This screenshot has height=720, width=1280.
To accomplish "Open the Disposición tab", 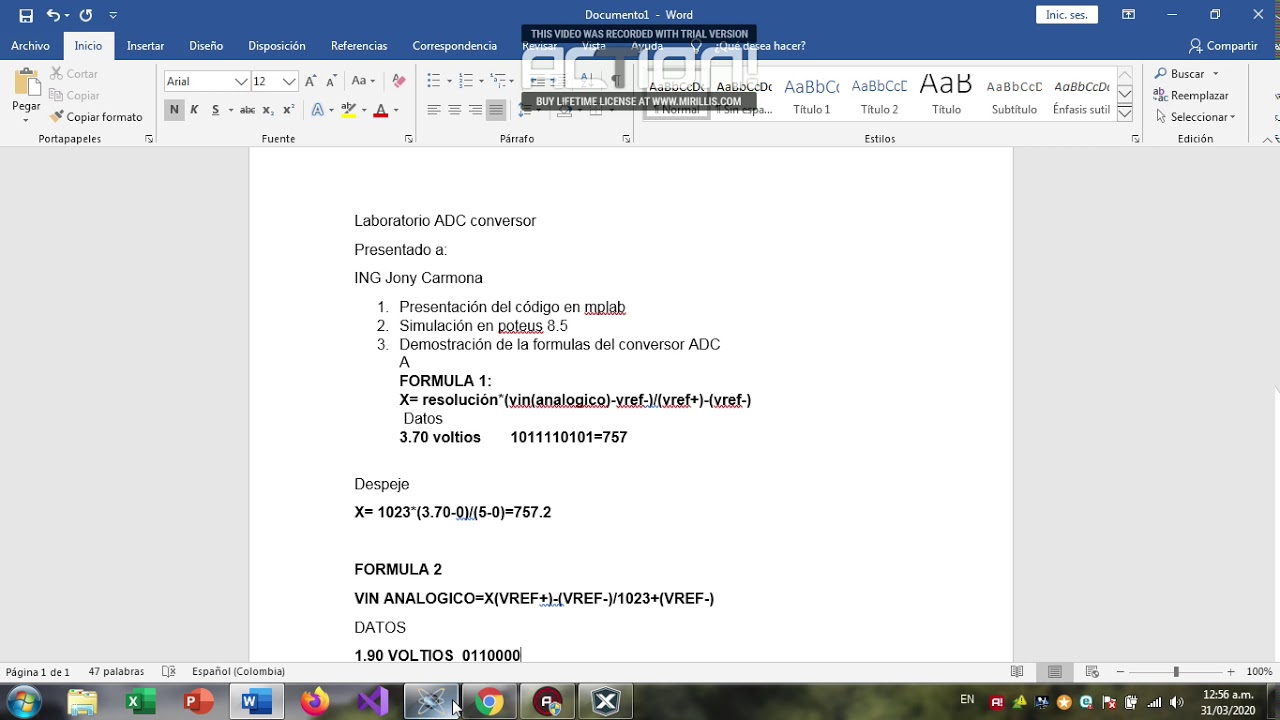I will 277,46.
